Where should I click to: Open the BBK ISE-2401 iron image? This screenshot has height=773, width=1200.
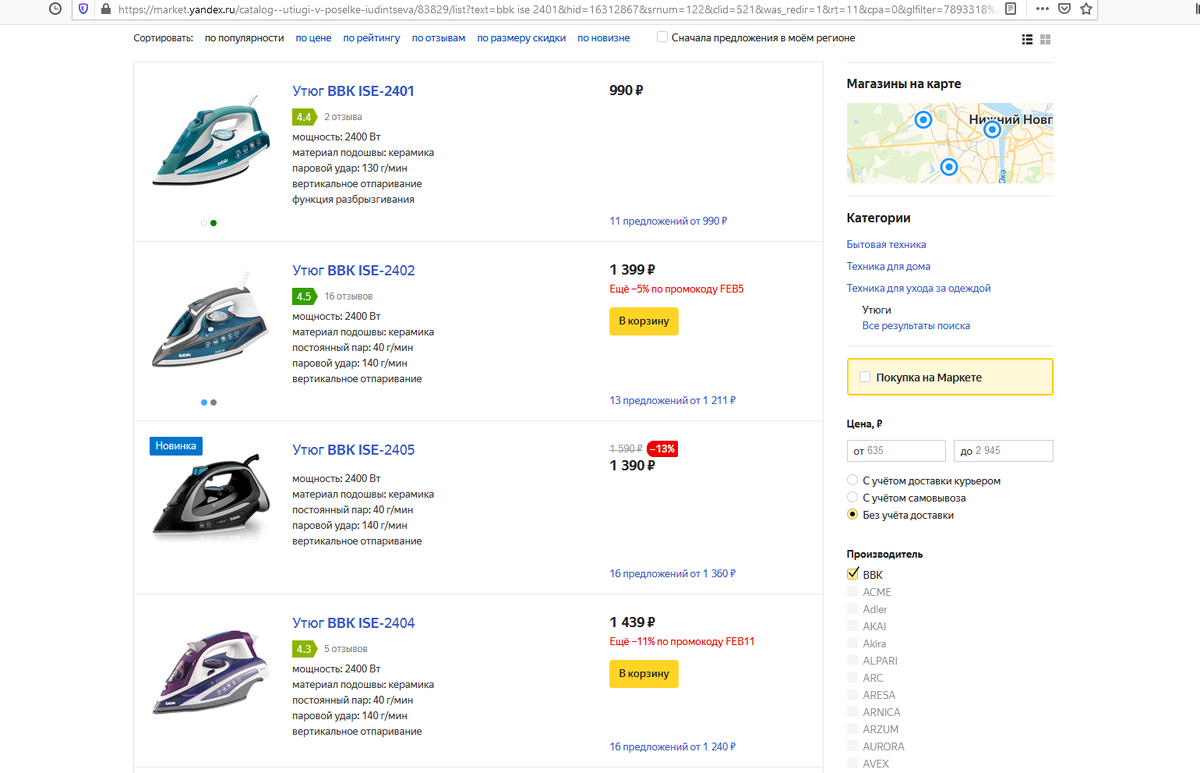(209, 142)
